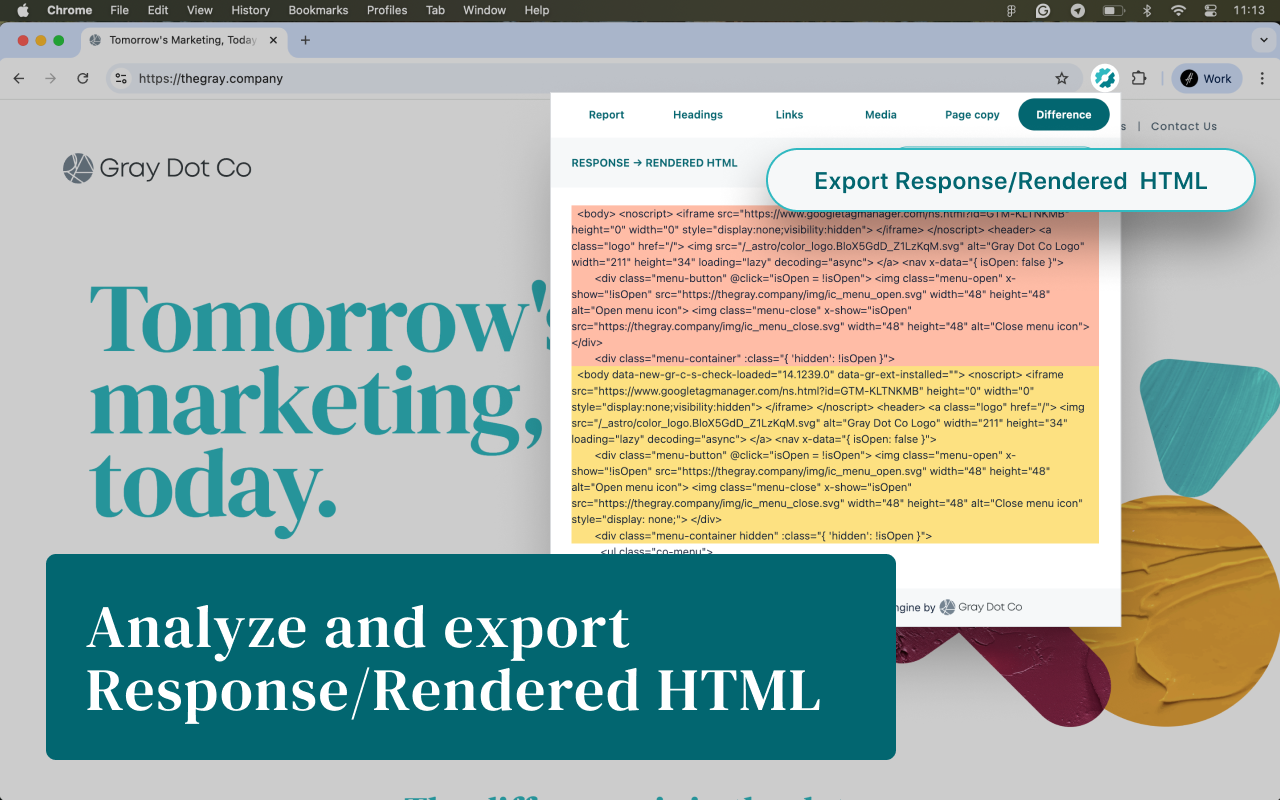Switch to the Headings tab in the popup
1280x800 pixels.
697,114
